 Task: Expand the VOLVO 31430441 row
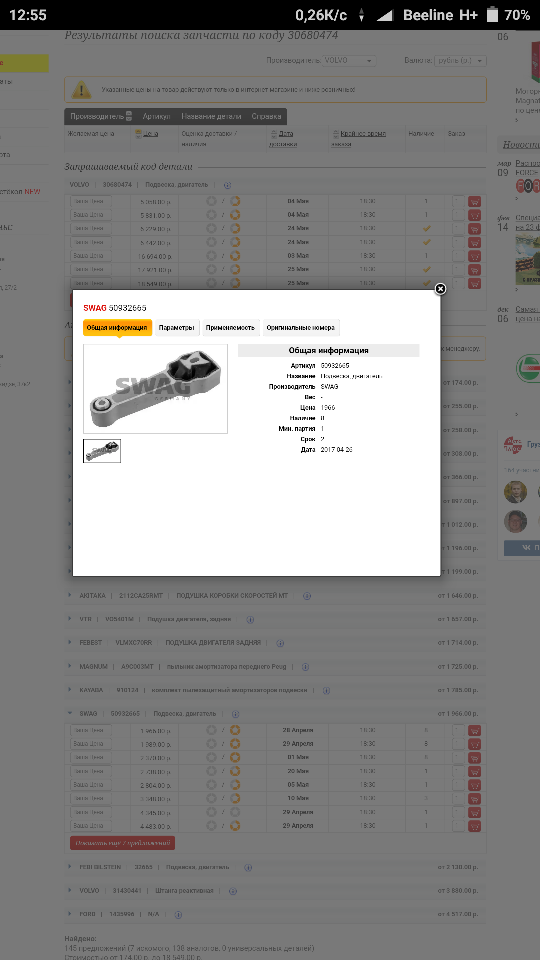[70, 891]
